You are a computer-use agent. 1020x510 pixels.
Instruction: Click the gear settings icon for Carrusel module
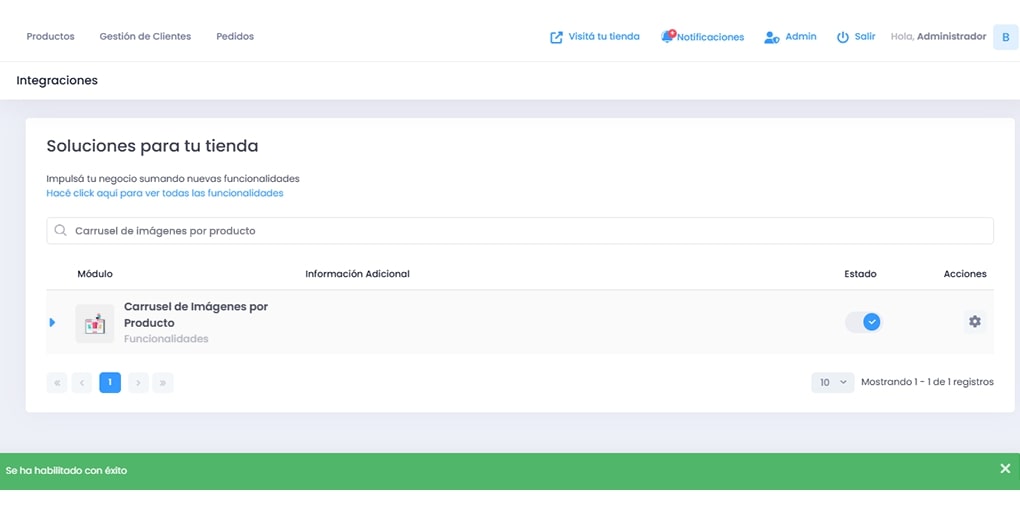[x=974, y=322]
